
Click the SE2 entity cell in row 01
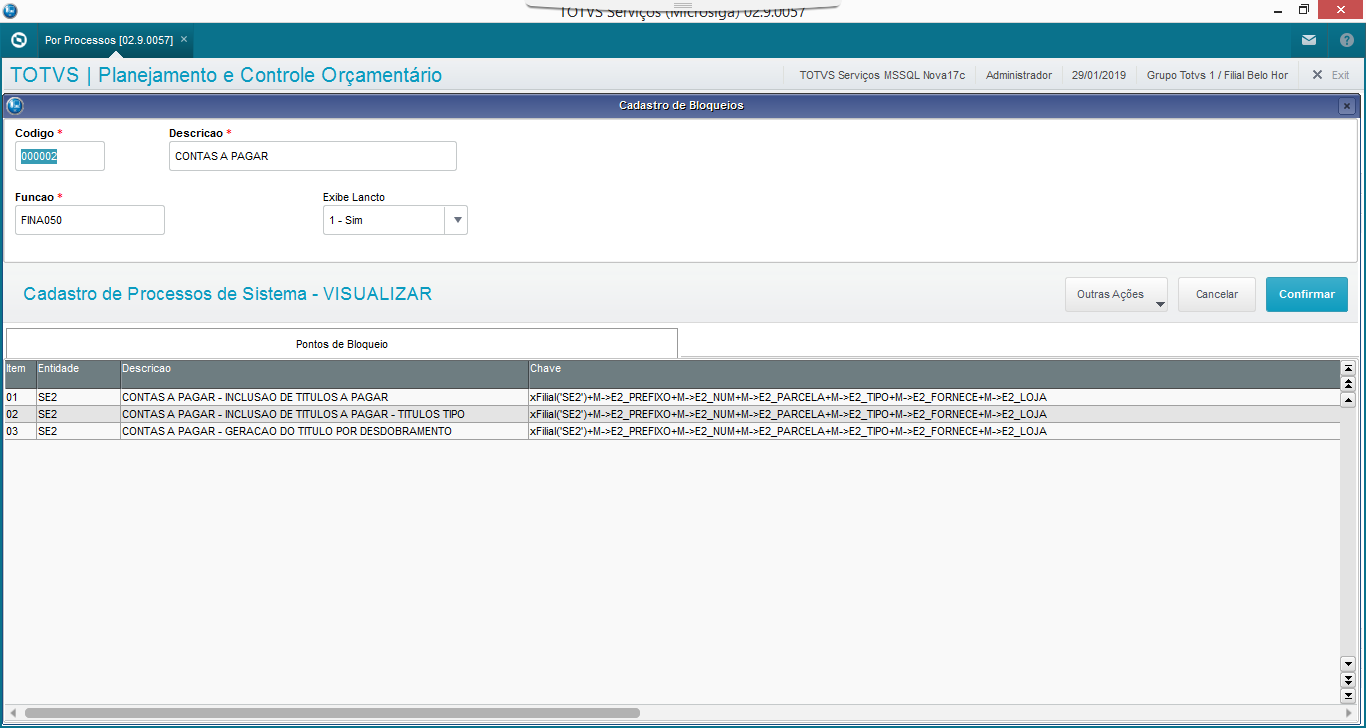[x=78, y=397]
